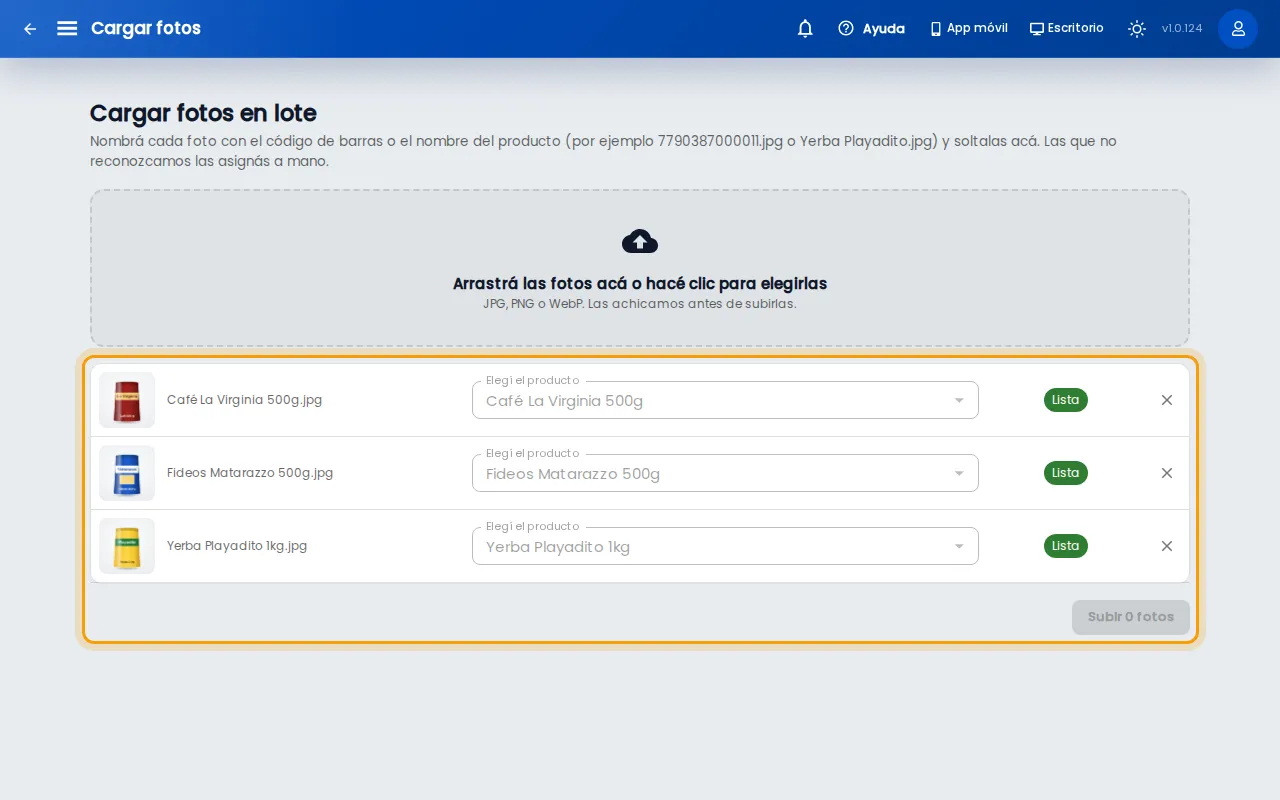The width and height of the screenshot is (1280, 800).
Task: Select file name Yerba Playadito 1kg.jpg
Action: click(237, 546)
